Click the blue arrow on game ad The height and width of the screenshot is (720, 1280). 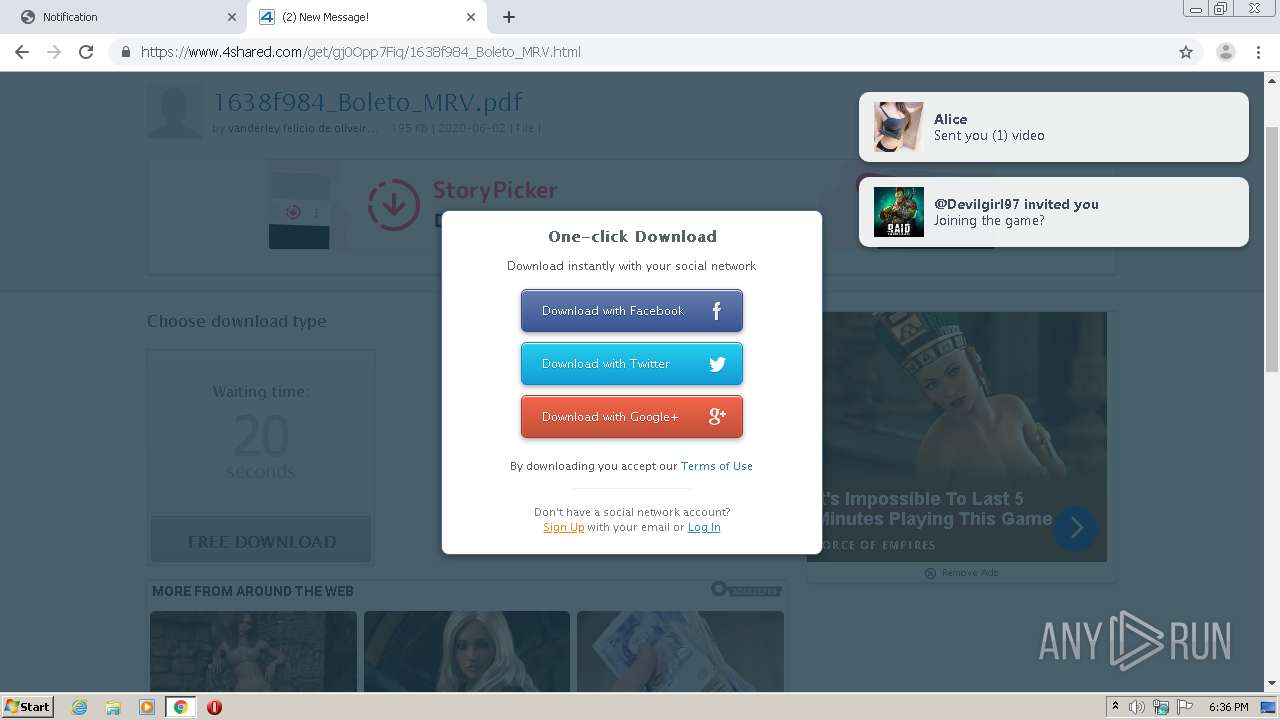click(1075, 528)
